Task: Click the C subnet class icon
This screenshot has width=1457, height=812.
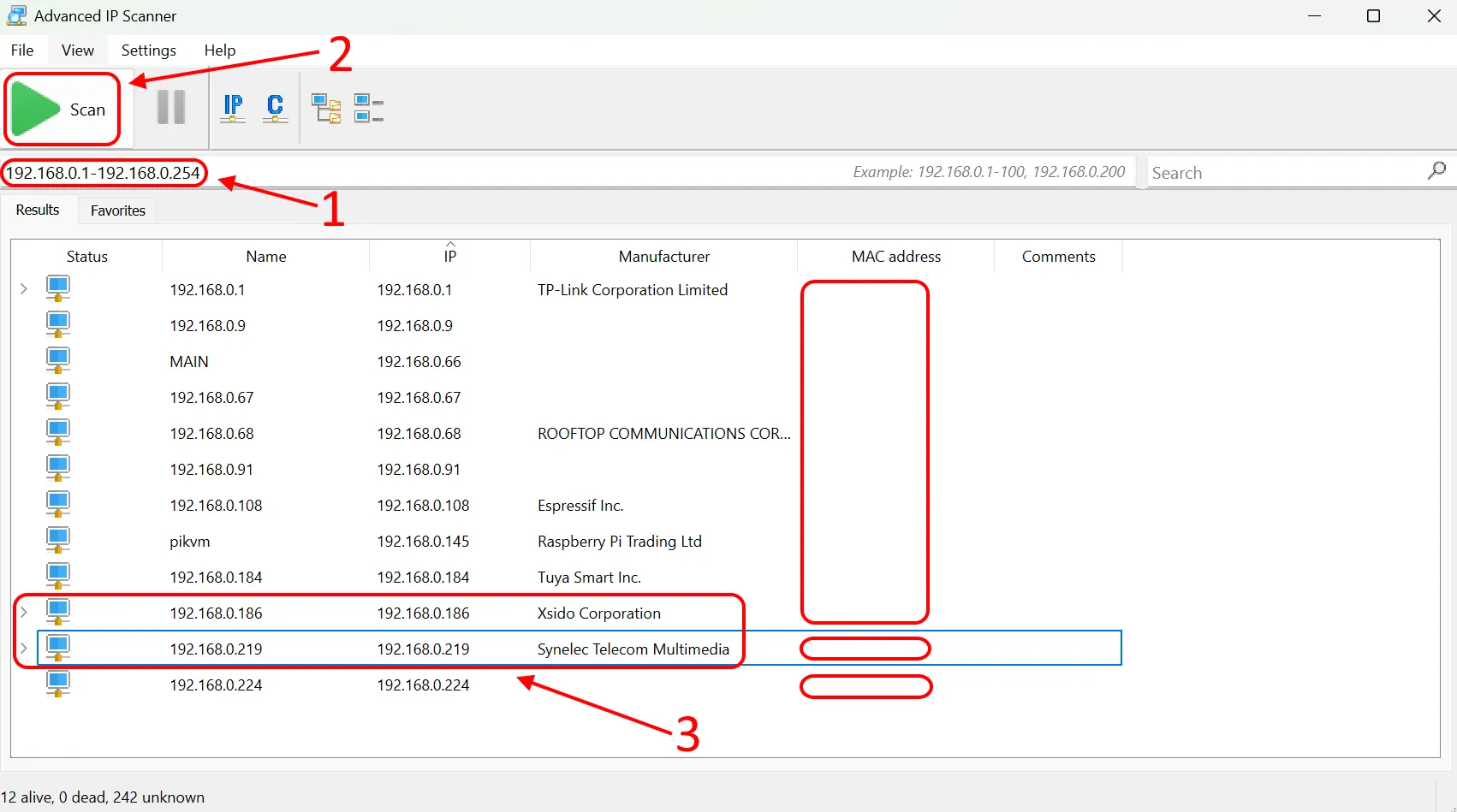Action: click(275, 108)
